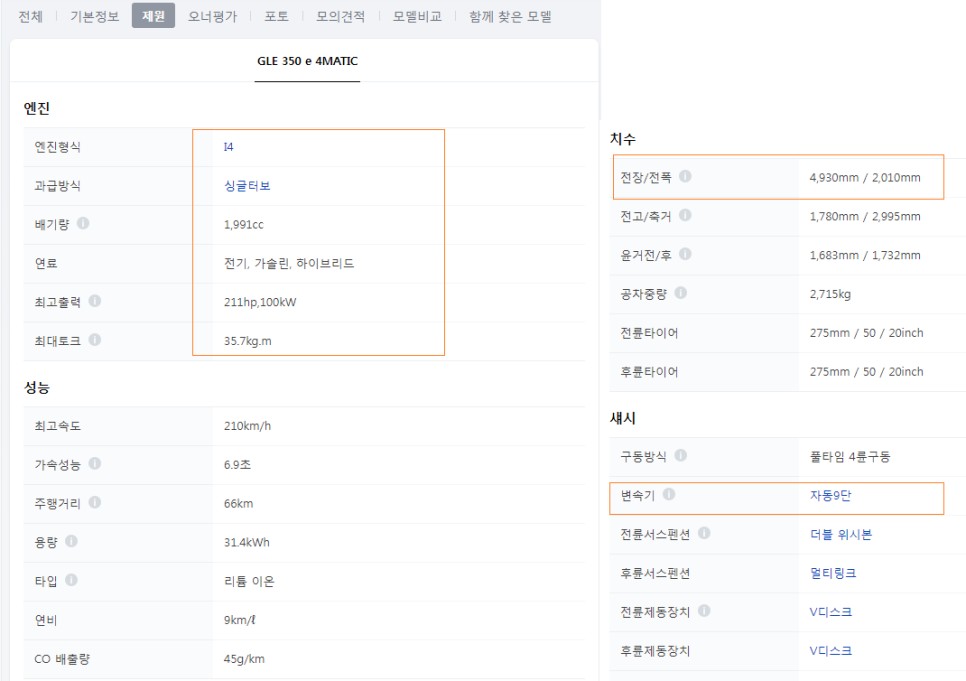Image resolution: width=966 pixels, height=681 pixels.
Task: Click the 연비 row label
Action: click(46, 620)
